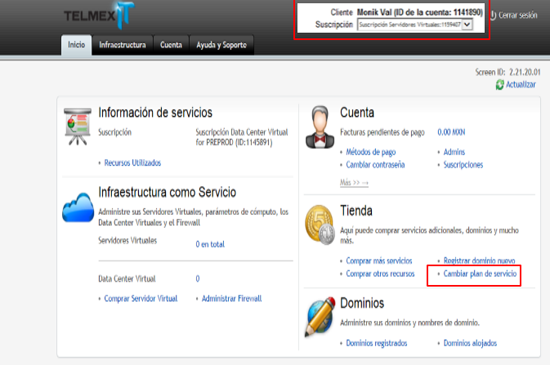Open the Suscripciones link
Screen dimensions: 550x365
click(463, 164)
